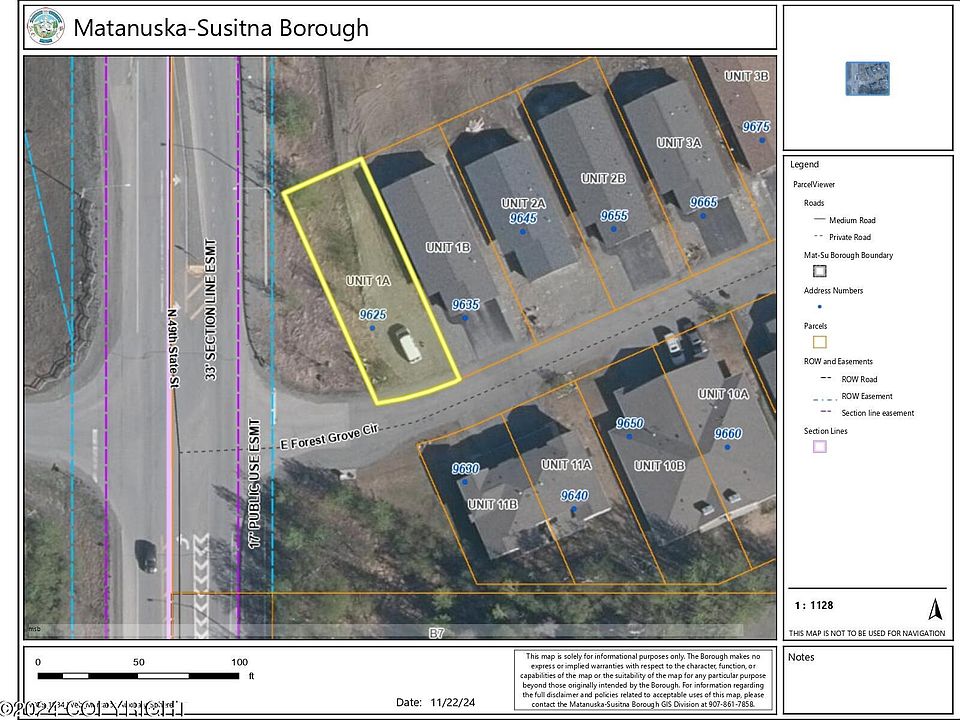Click the 33' SECTION LINE ESMT label
This screenshot has height=720, width=960.
[x=211, y=309]
